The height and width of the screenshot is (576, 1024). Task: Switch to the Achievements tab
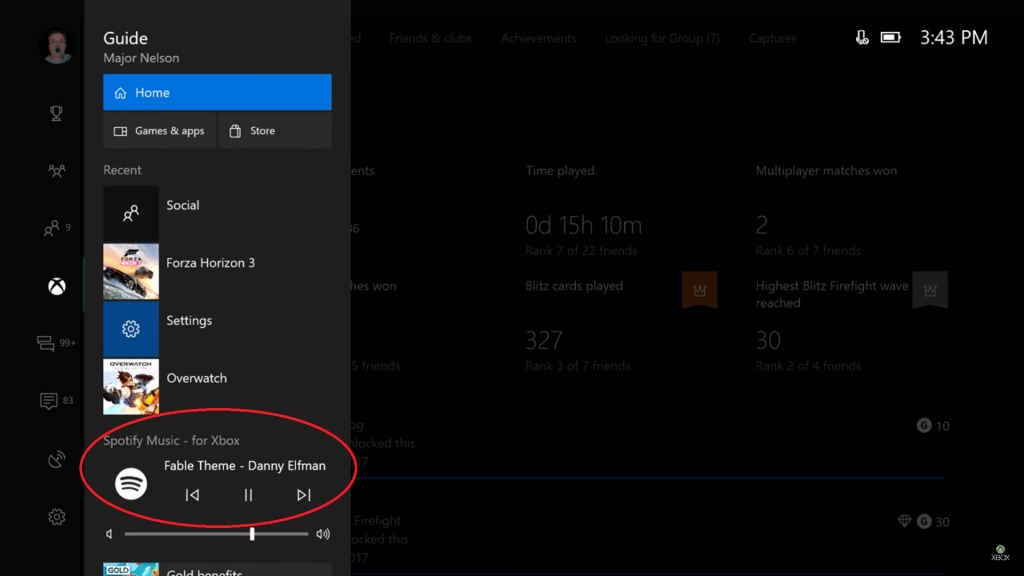[539, 39]
